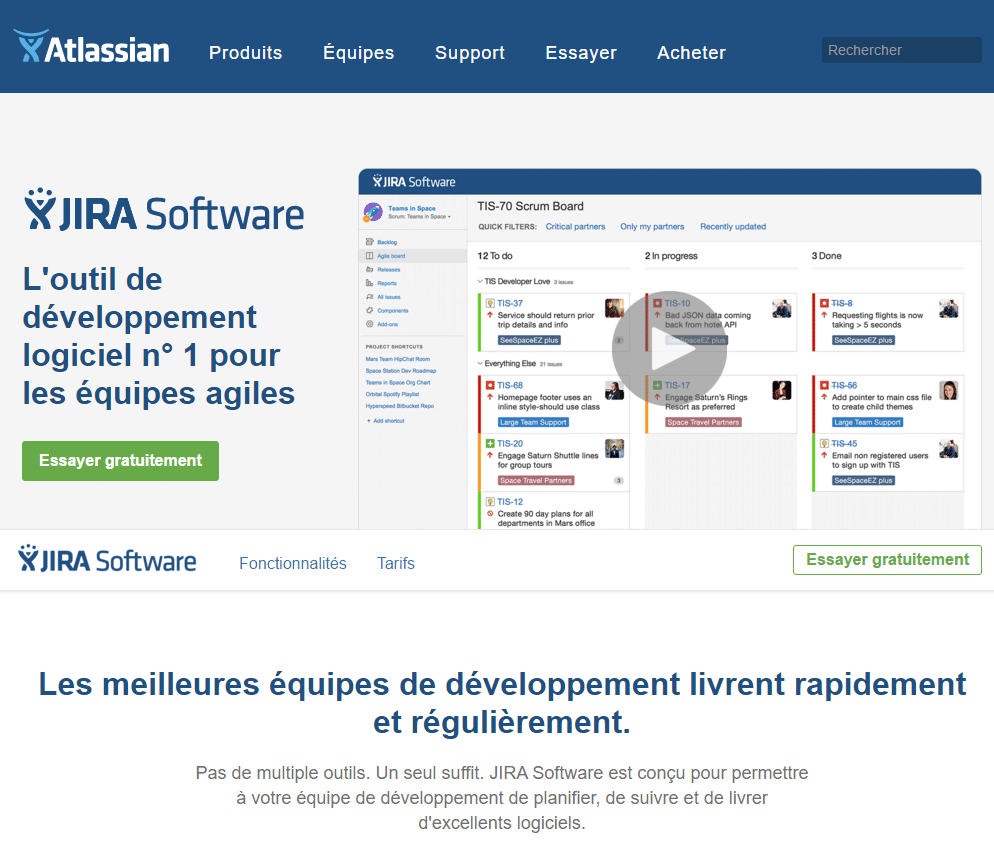Open the Mars Team HipChat Room shortcut
Screen dimensions: 994x847
coord(397,359)
